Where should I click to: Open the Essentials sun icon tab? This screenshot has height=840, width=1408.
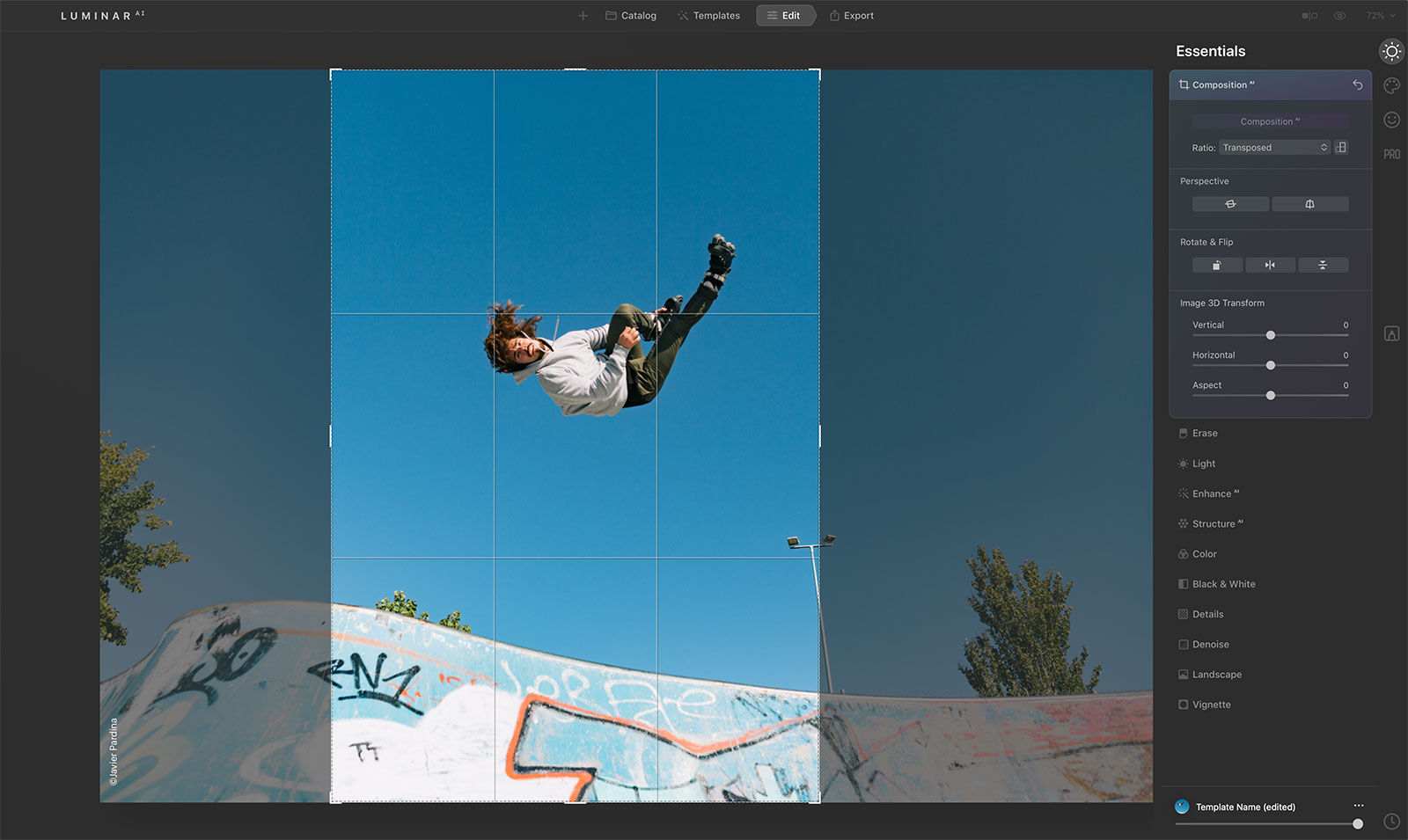tap(1391, 52)
